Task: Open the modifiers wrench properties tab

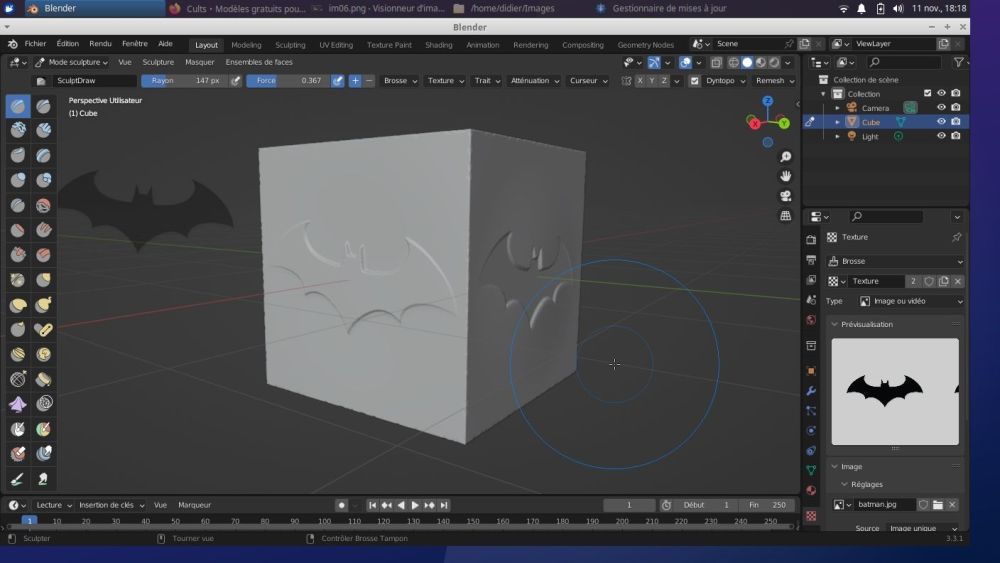Action: [811, 390]
